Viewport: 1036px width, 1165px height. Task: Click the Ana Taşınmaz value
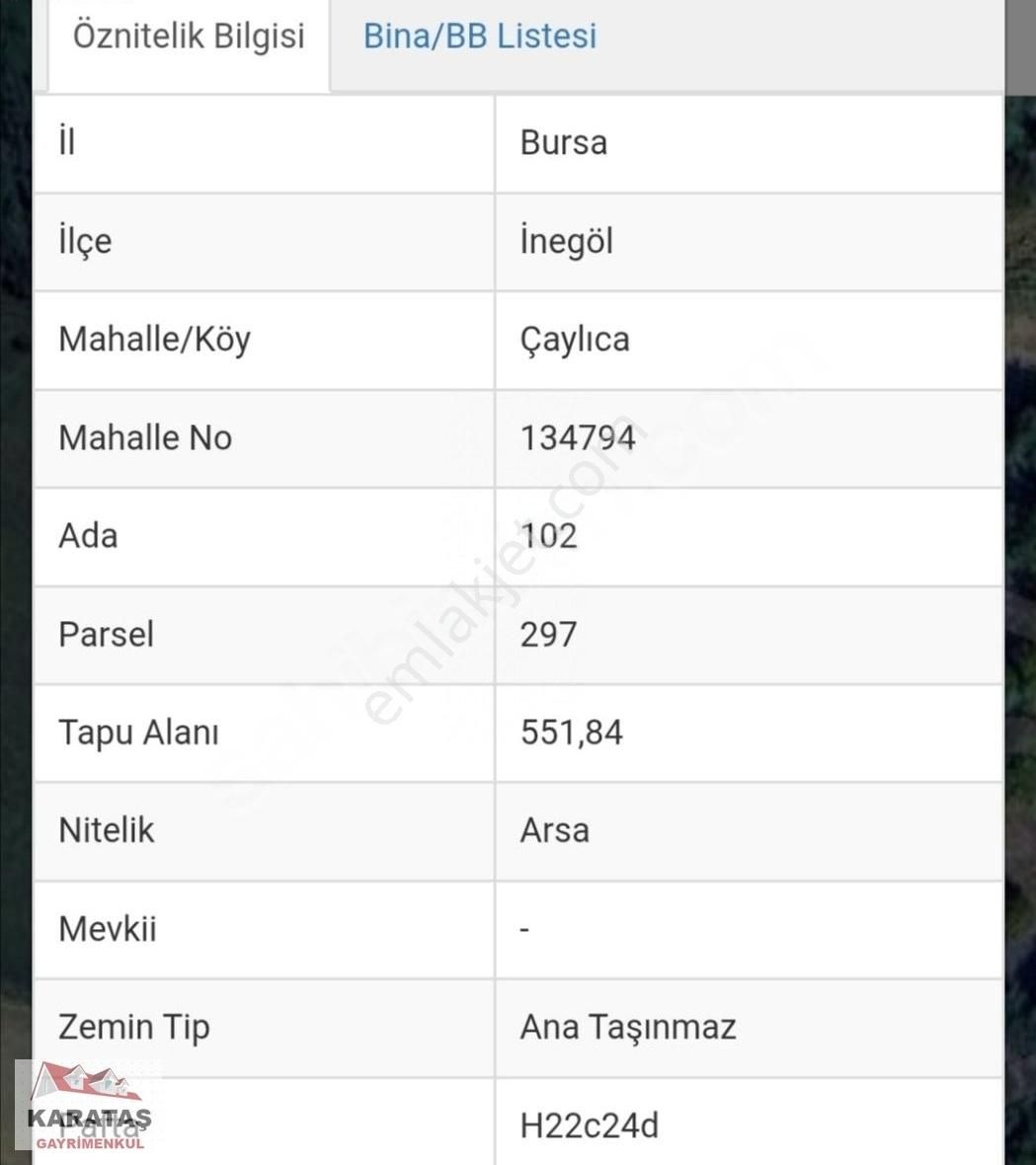click(628, 1027)
